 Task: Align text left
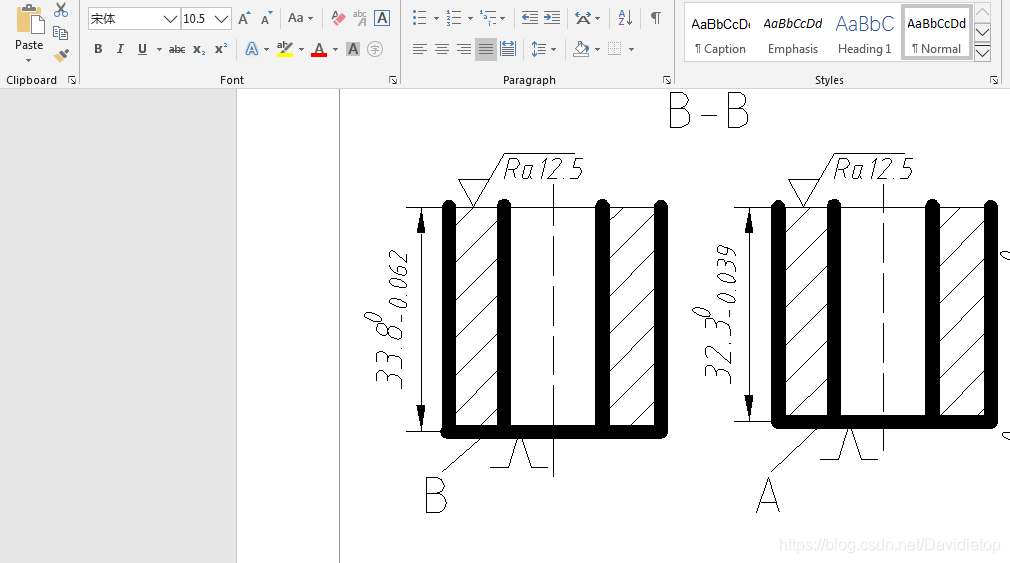pos(420,49)
